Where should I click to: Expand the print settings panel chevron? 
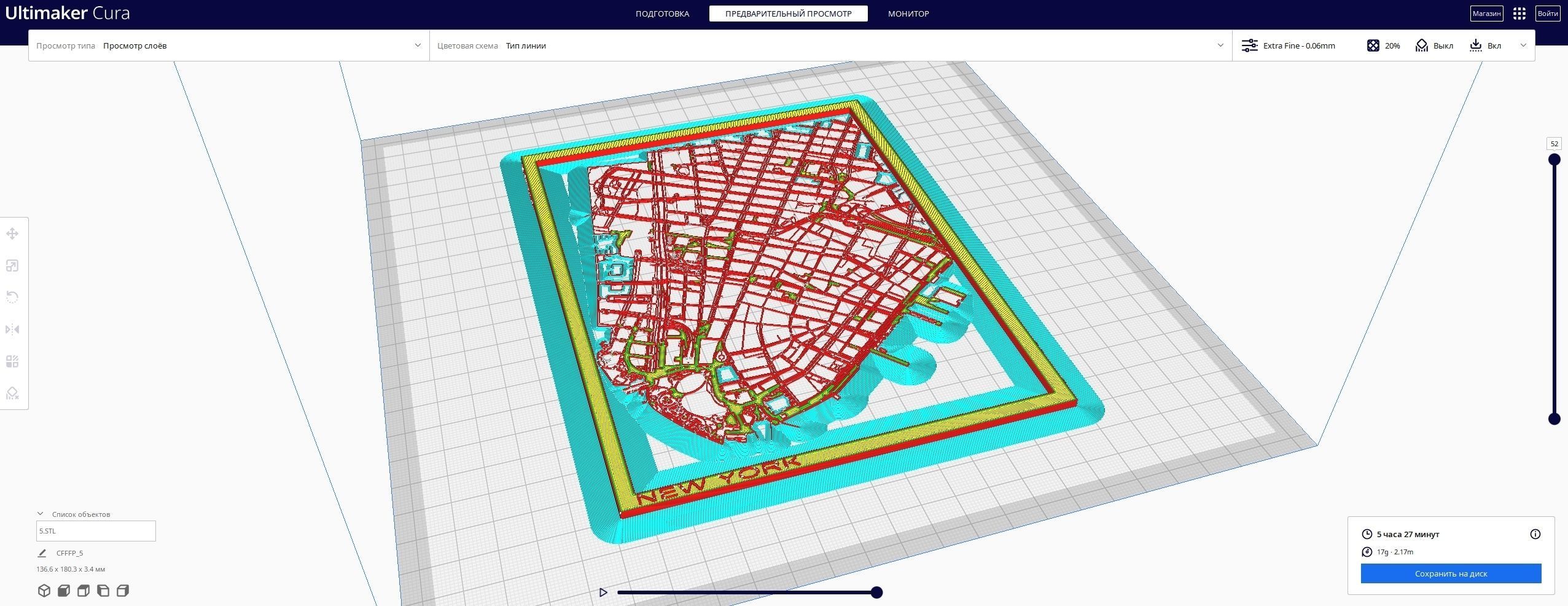1523,45
